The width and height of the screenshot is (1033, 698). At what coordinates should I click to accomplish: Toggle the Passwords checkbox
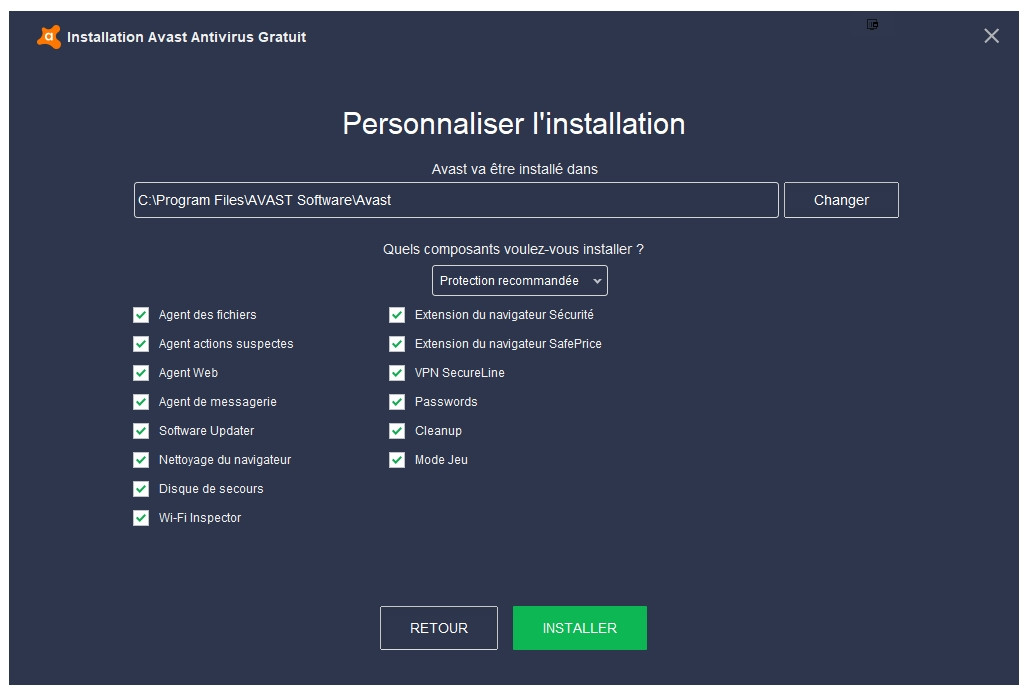397,402
